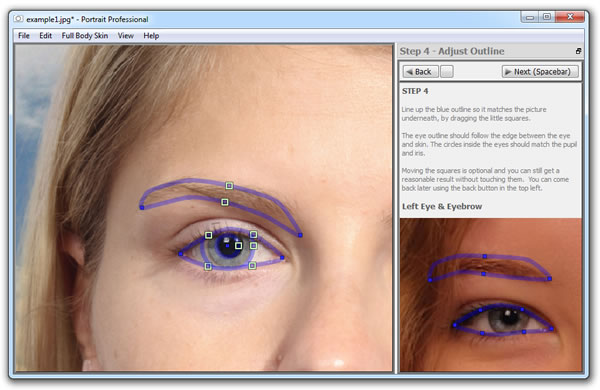Click the eyebrow's left endpoint blue dot
Screen dimensions: 600x390
pos(142,207)
